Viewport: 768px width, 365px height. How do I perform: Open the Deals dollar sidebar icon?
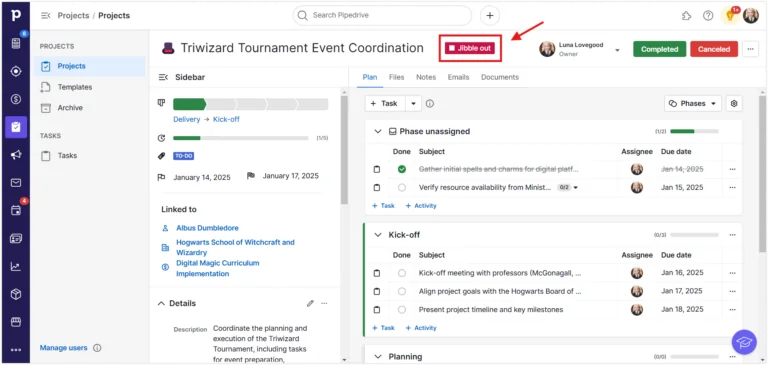tap(16, 99)
